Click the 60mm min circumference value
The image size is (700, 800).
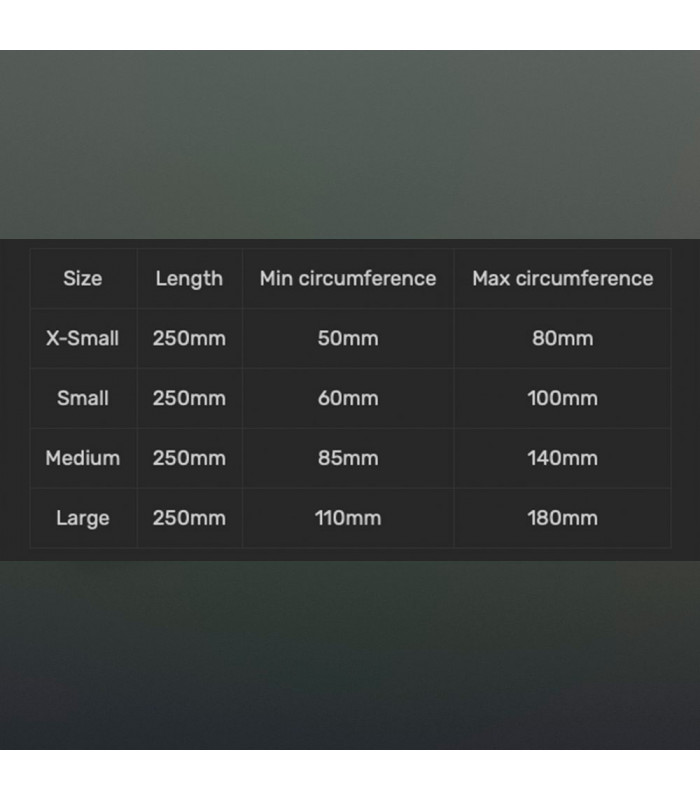pyautogui.click(x=348, y=398)
